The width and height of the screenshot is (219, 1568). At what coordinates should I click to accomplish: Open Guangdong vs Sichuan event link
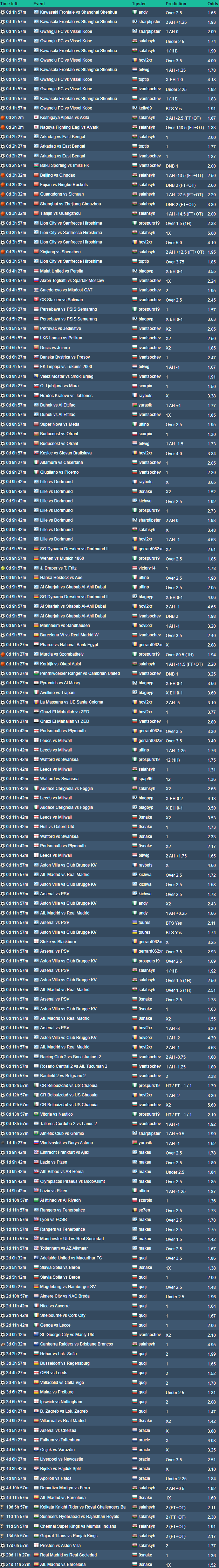(x=62, y=194)
